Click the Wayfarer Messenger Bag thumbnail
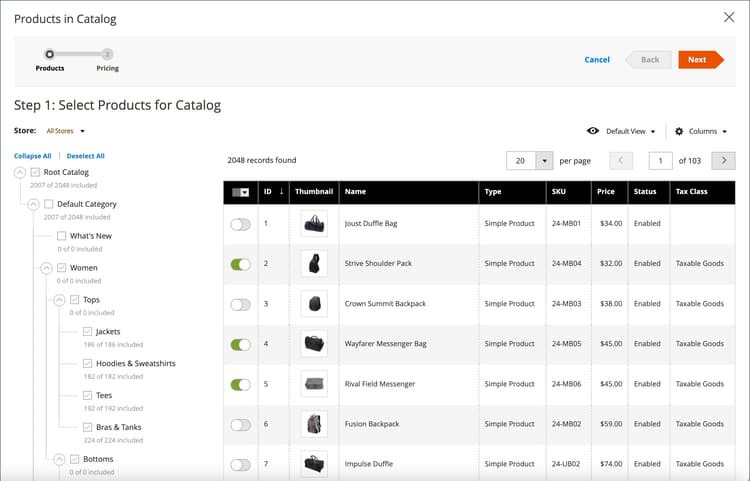750x481 pixels. 314,344
